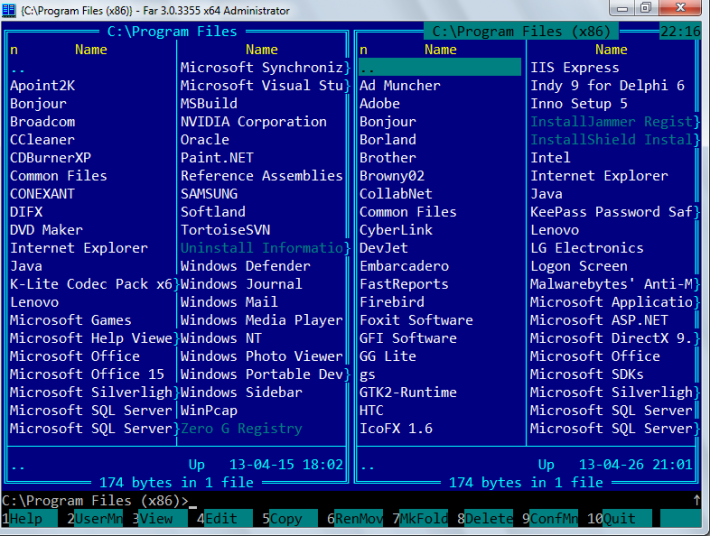Image resolution: width=710 pixels, height=536 pixels.
Task: Select the WinPcap folder
Action: click(209, 410)
